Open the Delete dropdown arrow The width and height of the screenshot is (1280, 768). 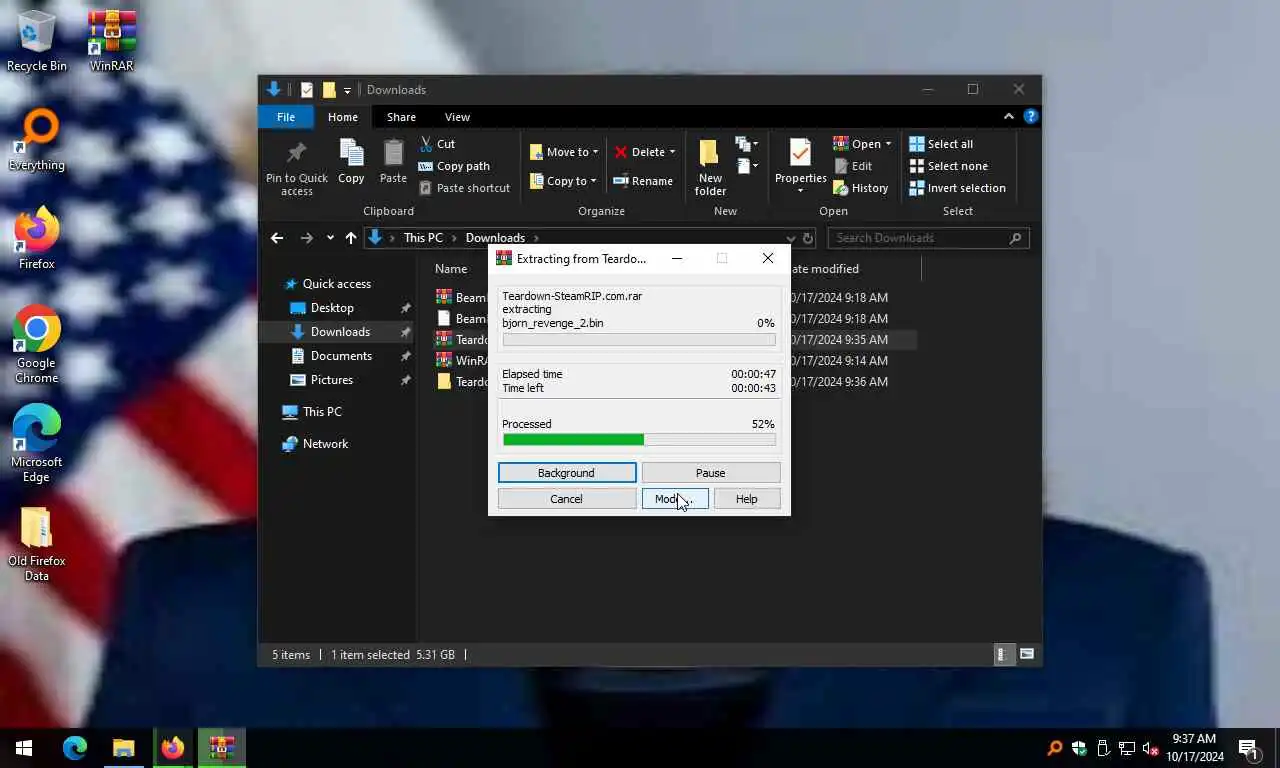[x=672, y=152]
